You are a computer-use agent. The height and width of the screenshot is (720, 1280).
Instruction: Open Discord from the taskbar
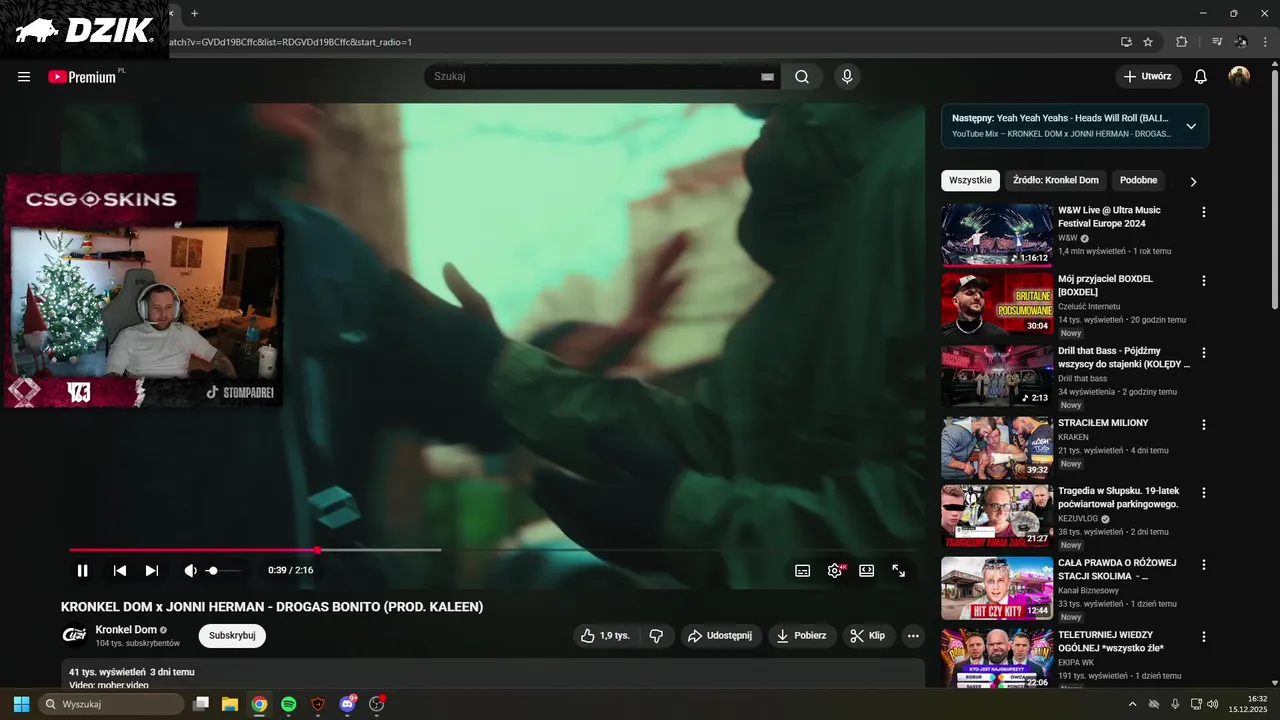point(347,704)
